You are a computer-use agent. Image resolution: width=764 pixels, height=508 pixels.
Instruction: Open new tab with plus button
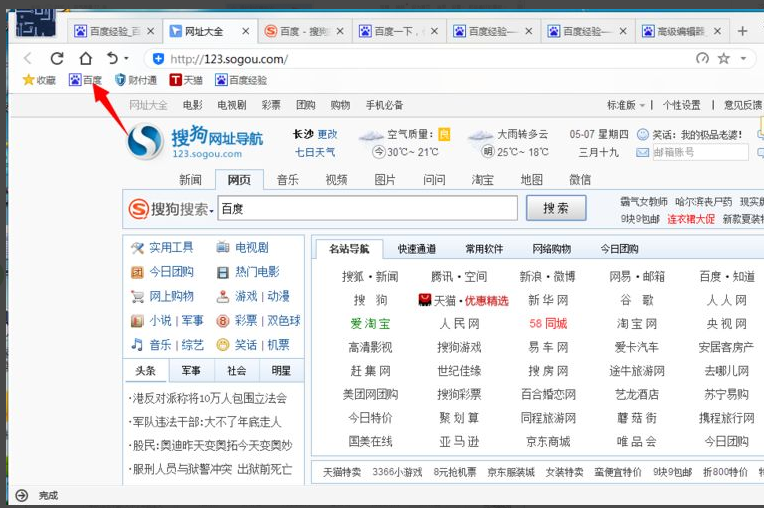(x=742, y=31)
